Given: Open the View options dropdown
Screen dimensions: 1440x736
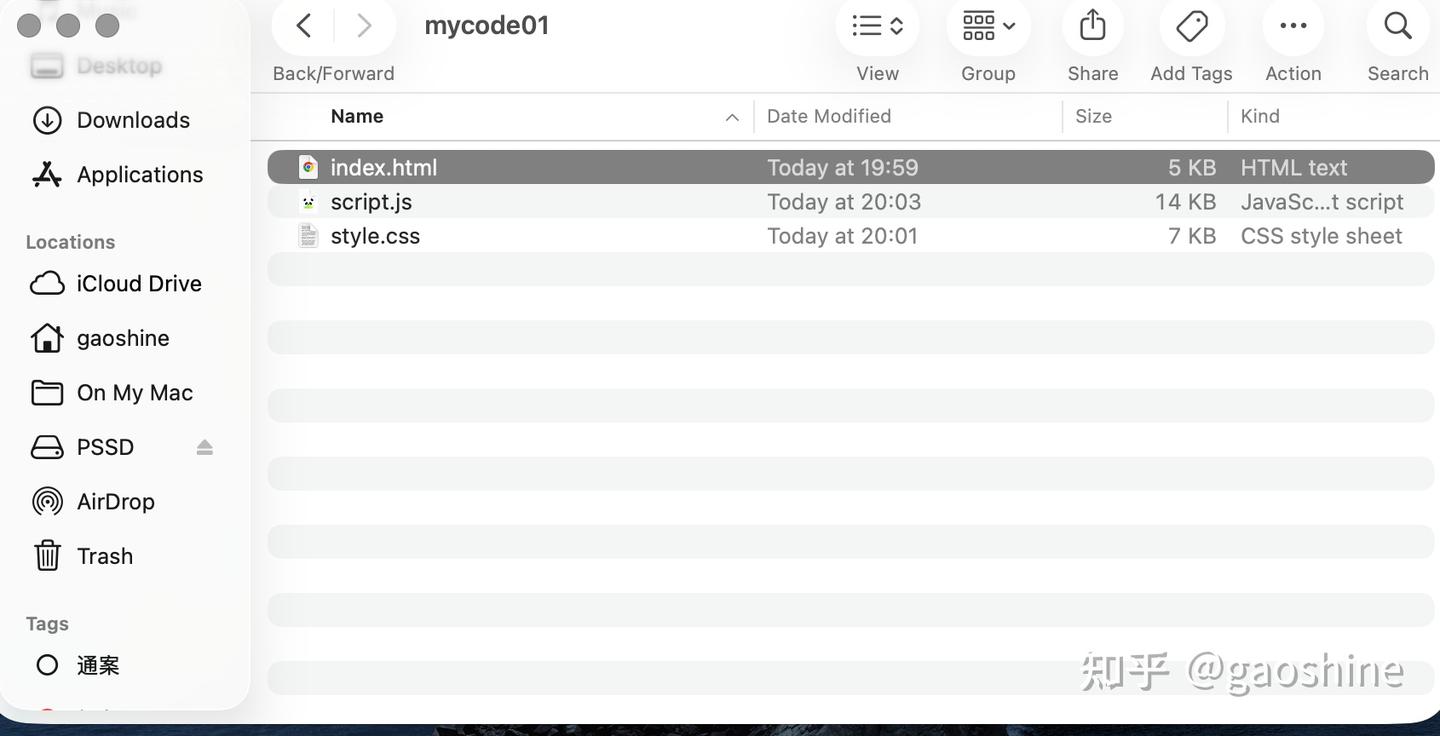Looking at the screenshot, I should 877,26.
